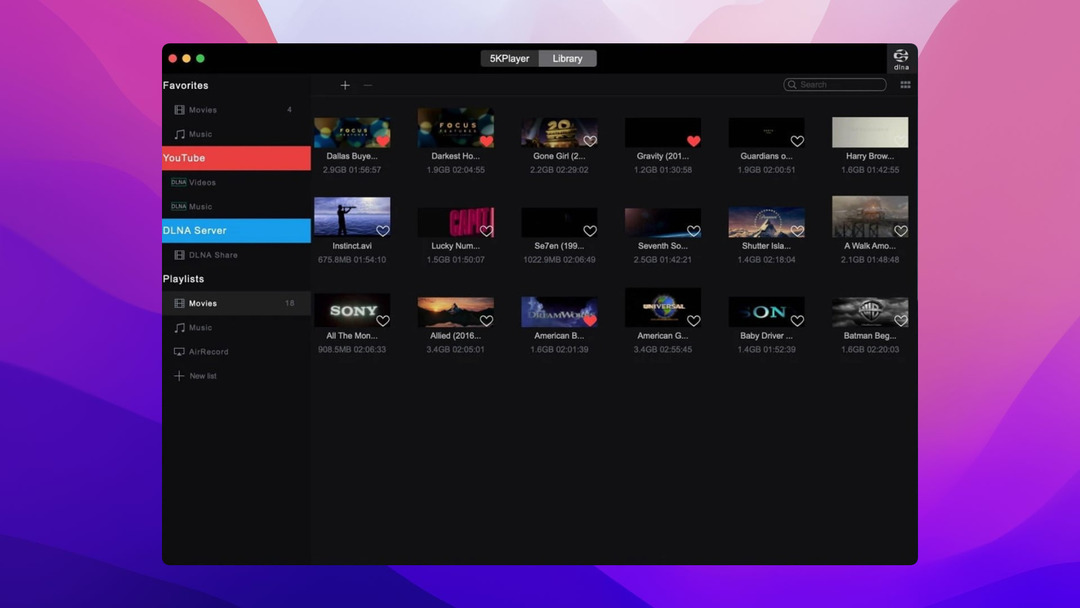Unfavorite American Beauty heart icon
1080x608 pixels.
coord(590,321)
